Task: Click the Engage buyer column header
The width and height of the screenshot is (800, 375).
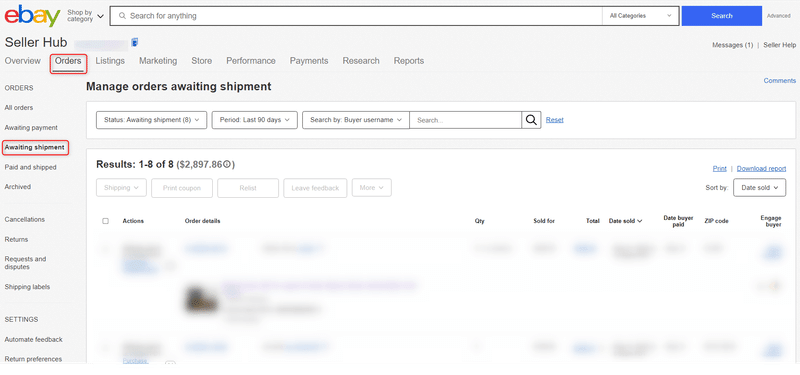Action: (771, 221)
